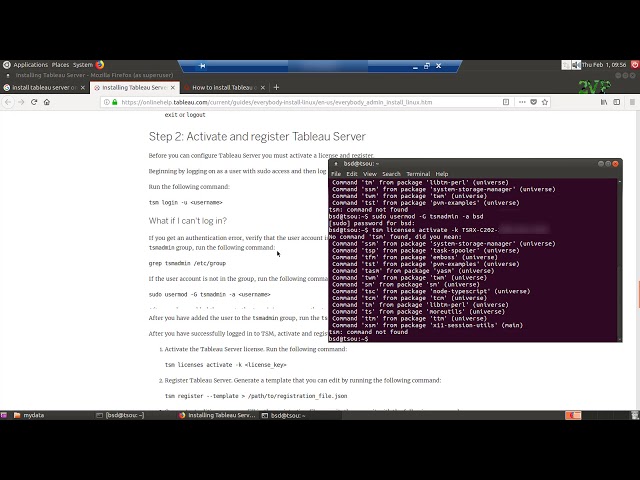The height and width of the screenshot is (480, 640).
Task: Click the date and time clock
Action: pyautogui.click(x=604, y=64)
